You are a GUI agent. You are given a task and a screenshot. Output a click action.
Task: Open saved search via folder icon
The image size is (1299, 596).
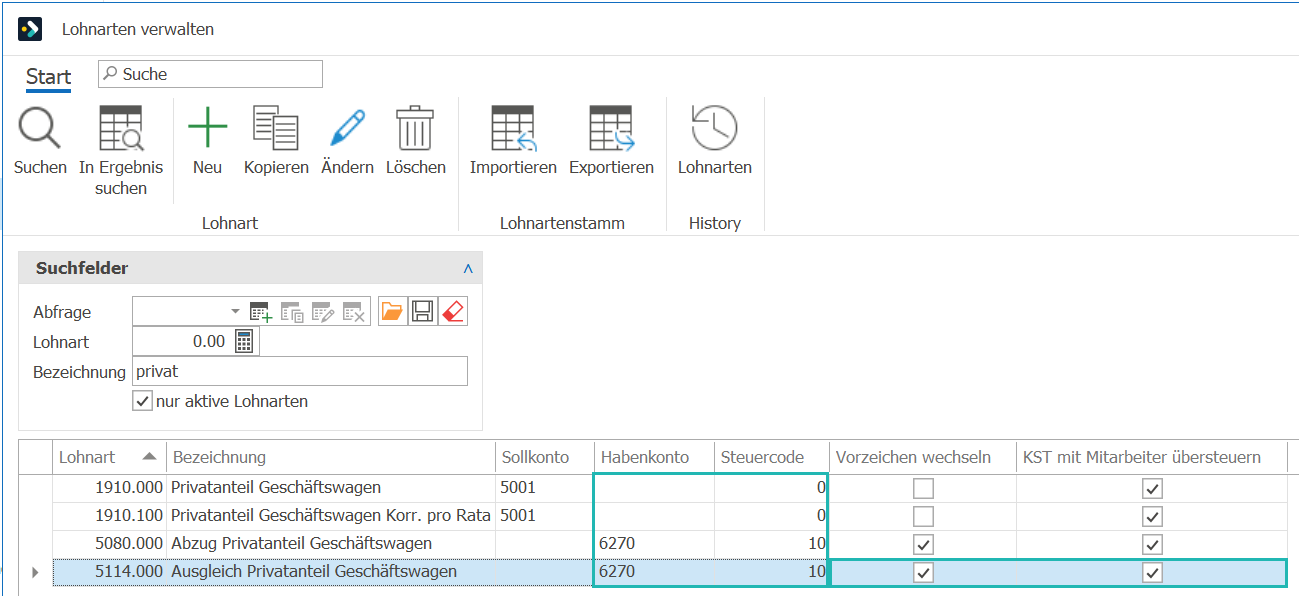pyautogui.click(x=393, y=312)
